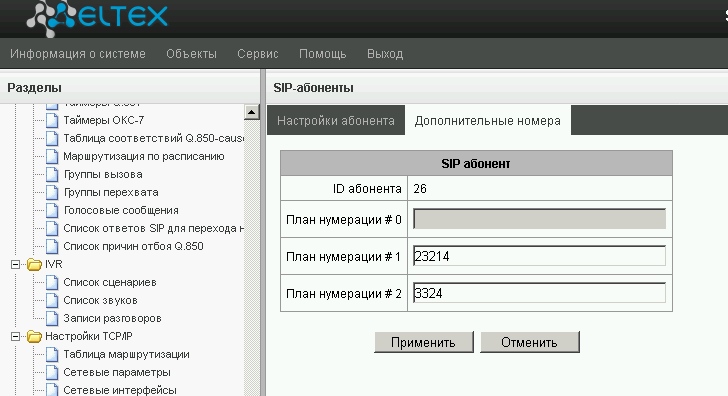Collapse the Настройки TCP/IP folder node

pos(15,336)
